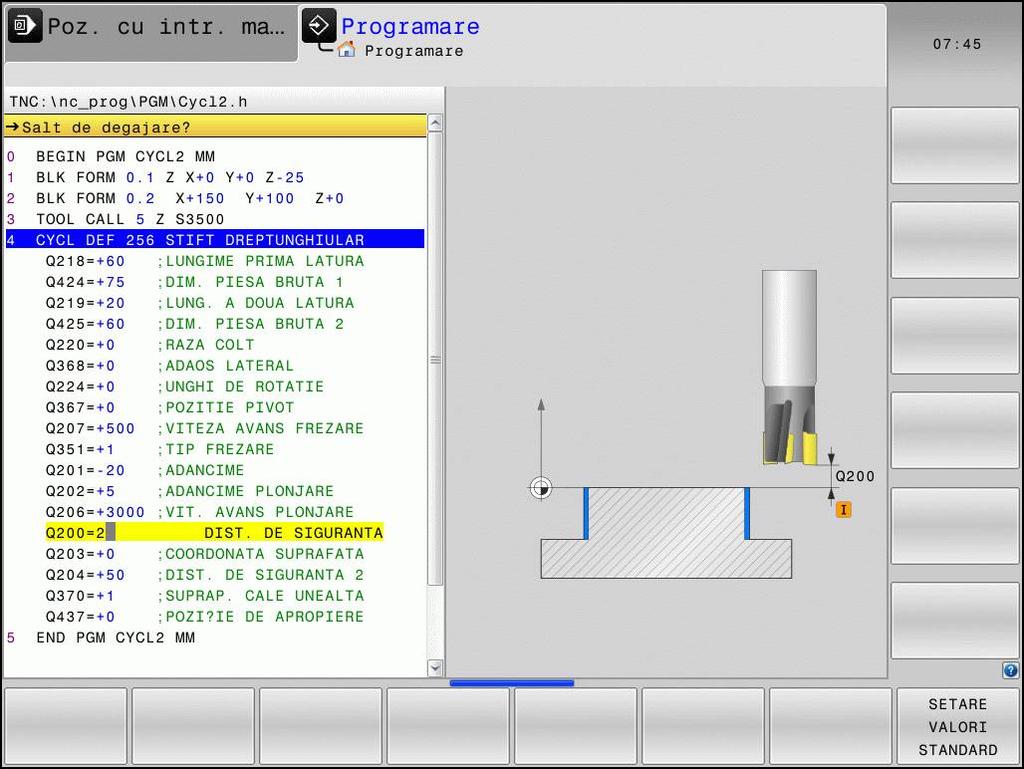
Task: Click parameter Q220=+0 RAZA COLT
Action: pos(150,345)
